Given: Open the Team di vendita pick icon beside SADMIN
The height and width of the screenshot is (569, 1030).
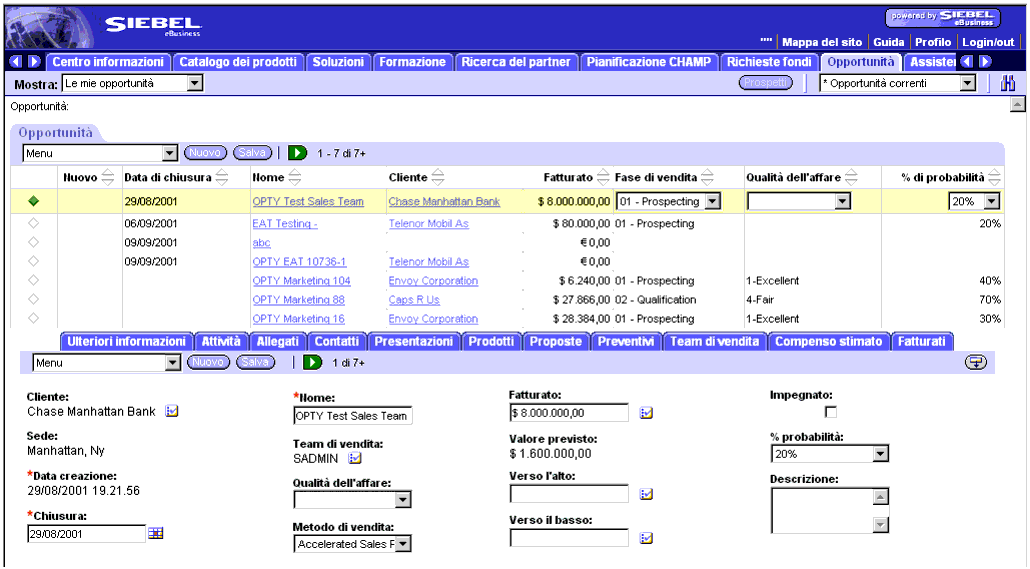Looking at the screenshot, I should [355, 458].
